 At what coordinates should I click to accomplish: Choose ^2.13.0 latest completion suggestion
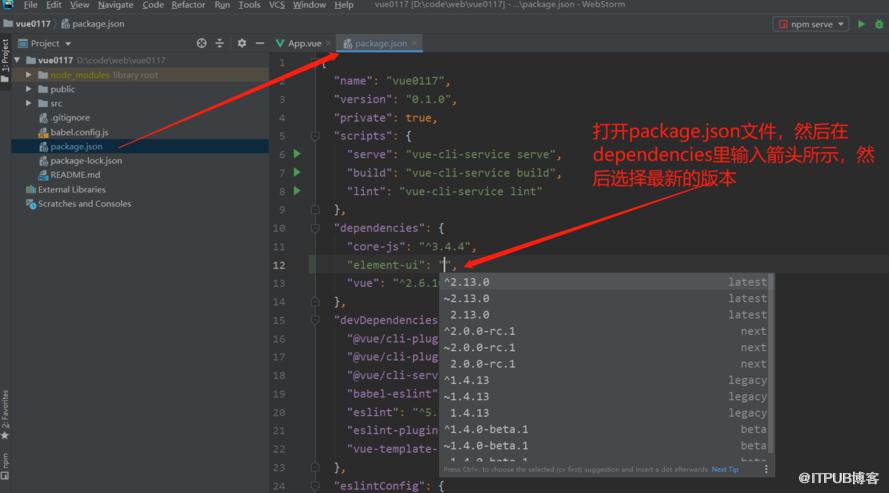604,282
